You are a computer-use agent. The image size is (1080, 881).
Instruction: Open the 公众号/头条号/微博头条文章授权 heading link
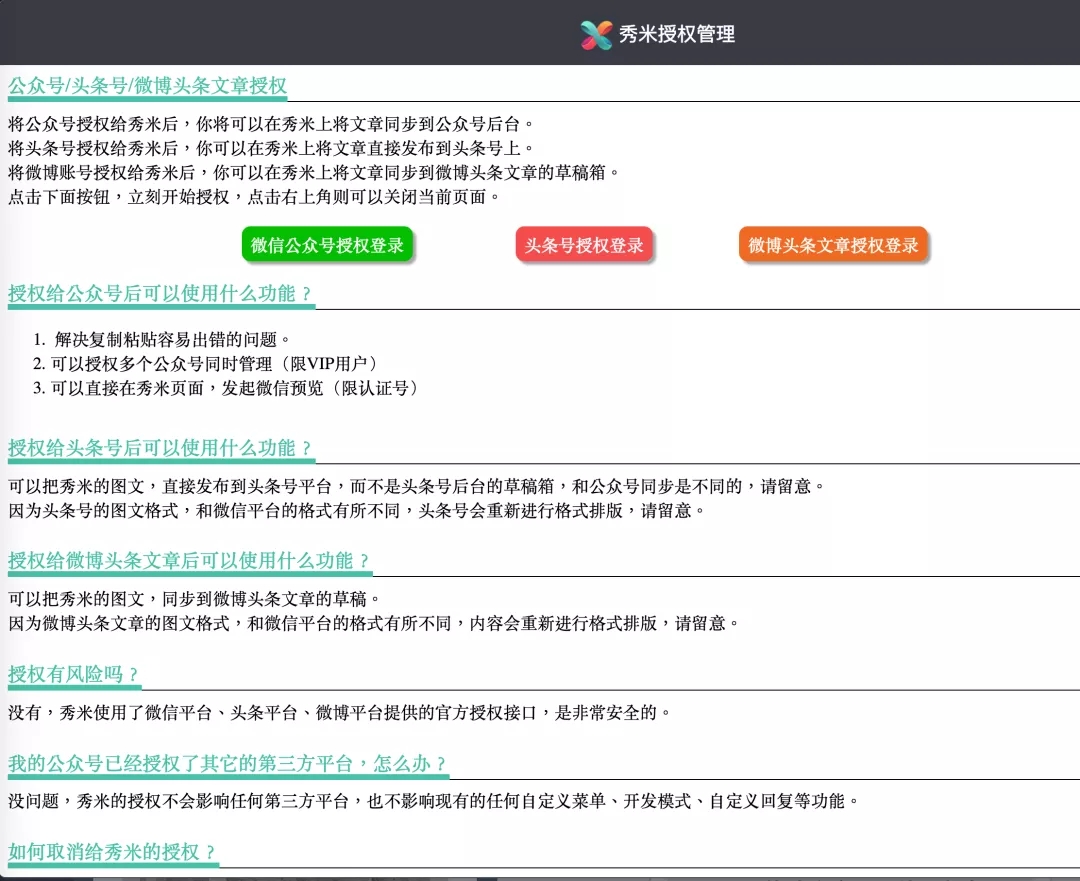coord(146,87)
